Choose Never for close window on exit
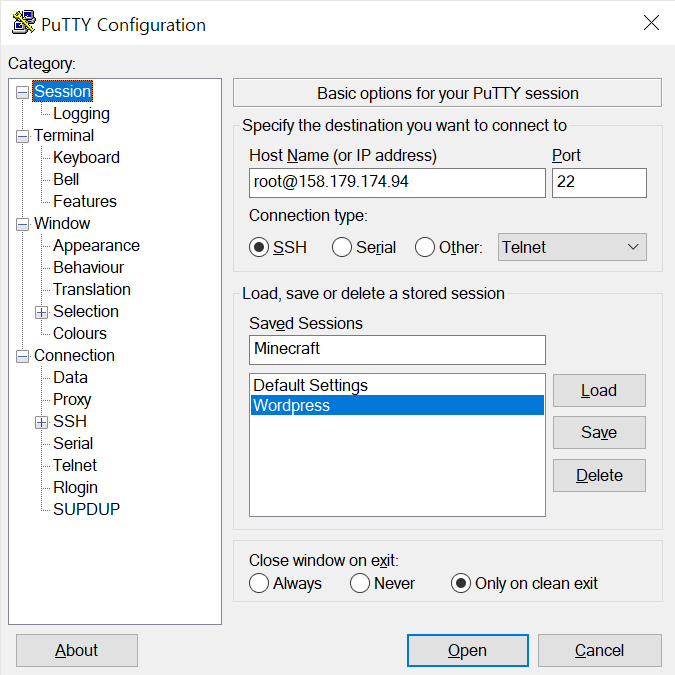The height and width of the screenshot is (675, 675). pos(360,583)
